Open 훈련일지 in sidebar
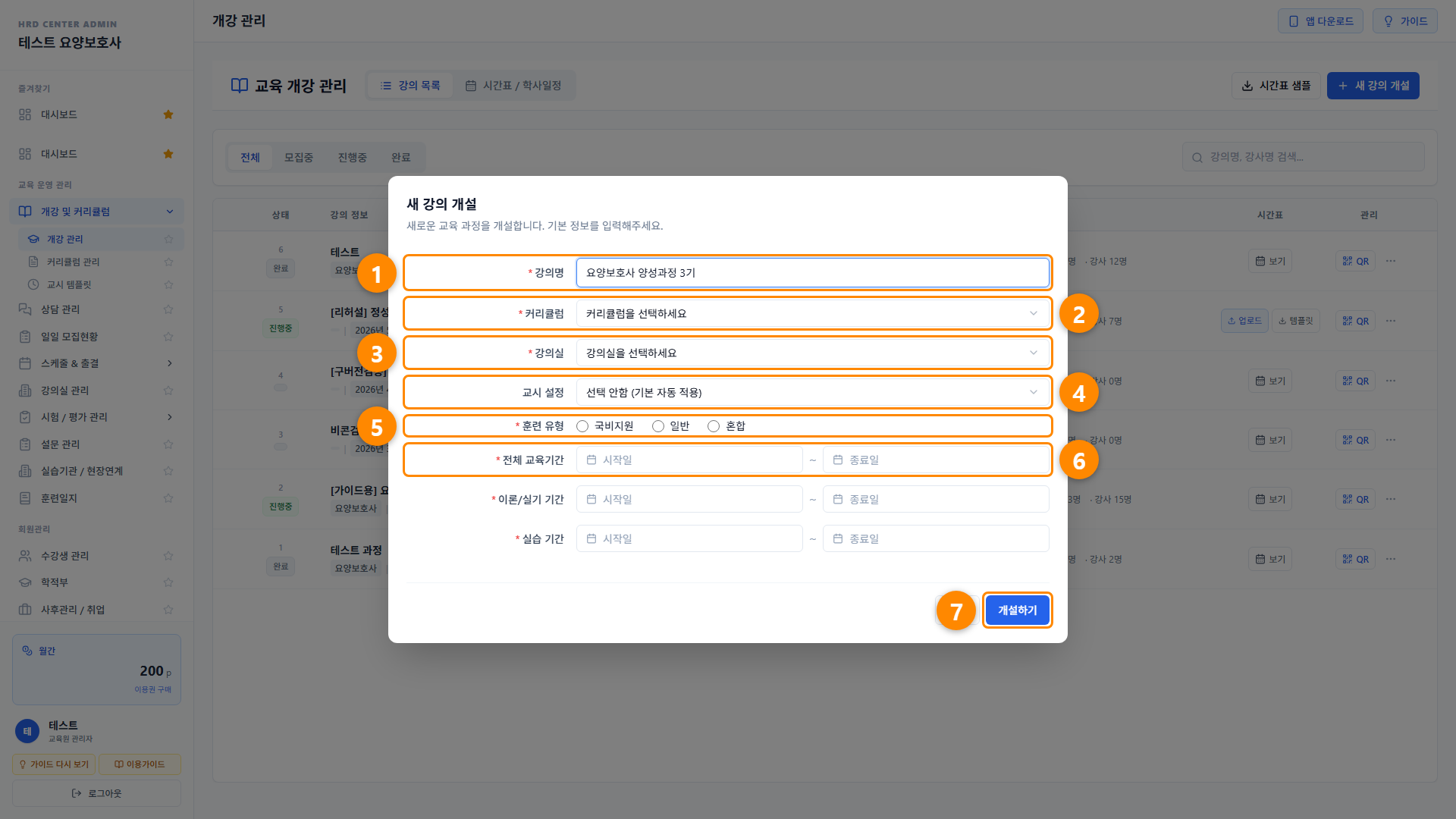This screenshot has width=1456, height=819. pyautogui.click(x=59, y=498)
